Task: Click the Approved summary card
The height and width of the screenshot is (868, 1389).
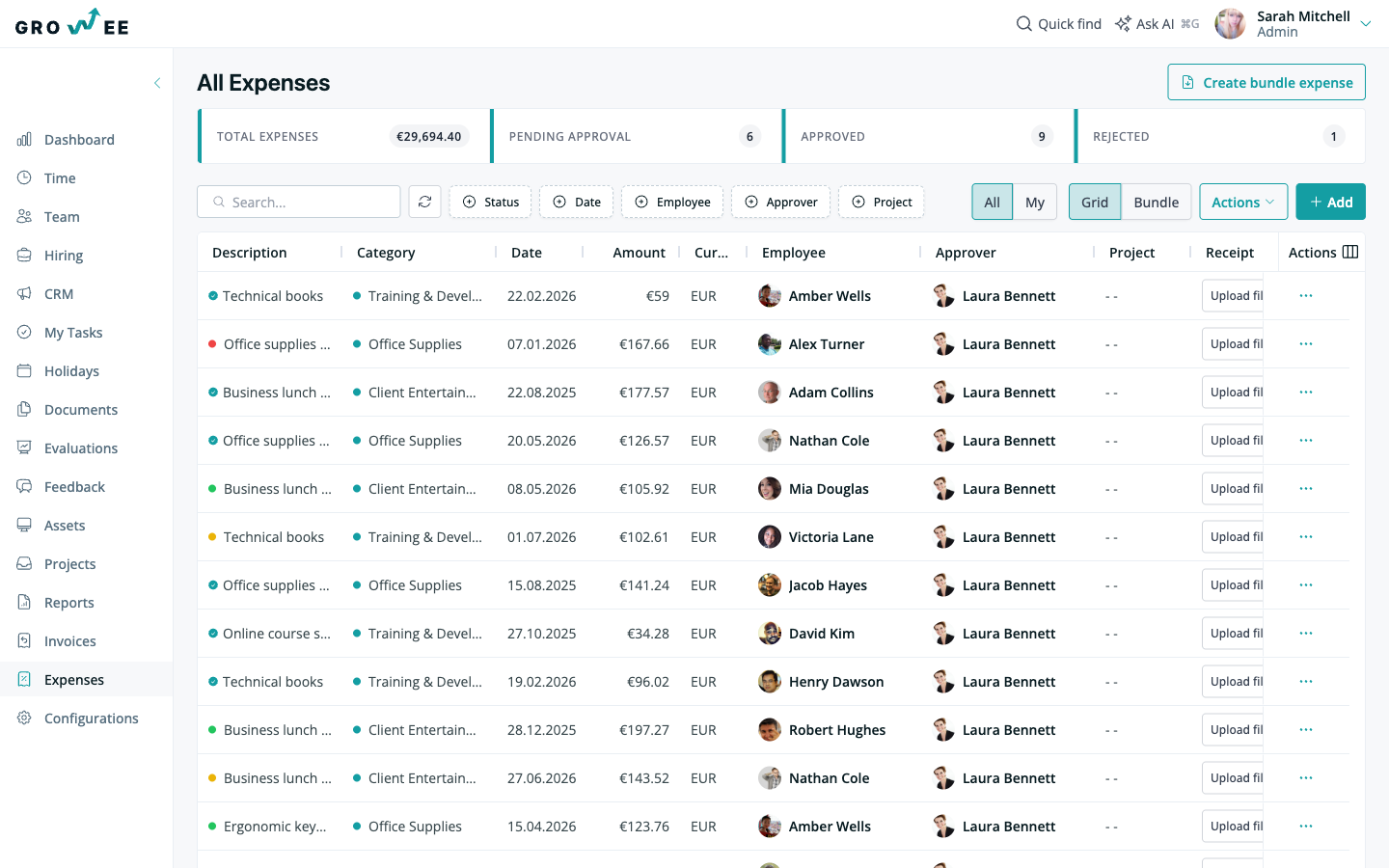Action: pos(927,136)
